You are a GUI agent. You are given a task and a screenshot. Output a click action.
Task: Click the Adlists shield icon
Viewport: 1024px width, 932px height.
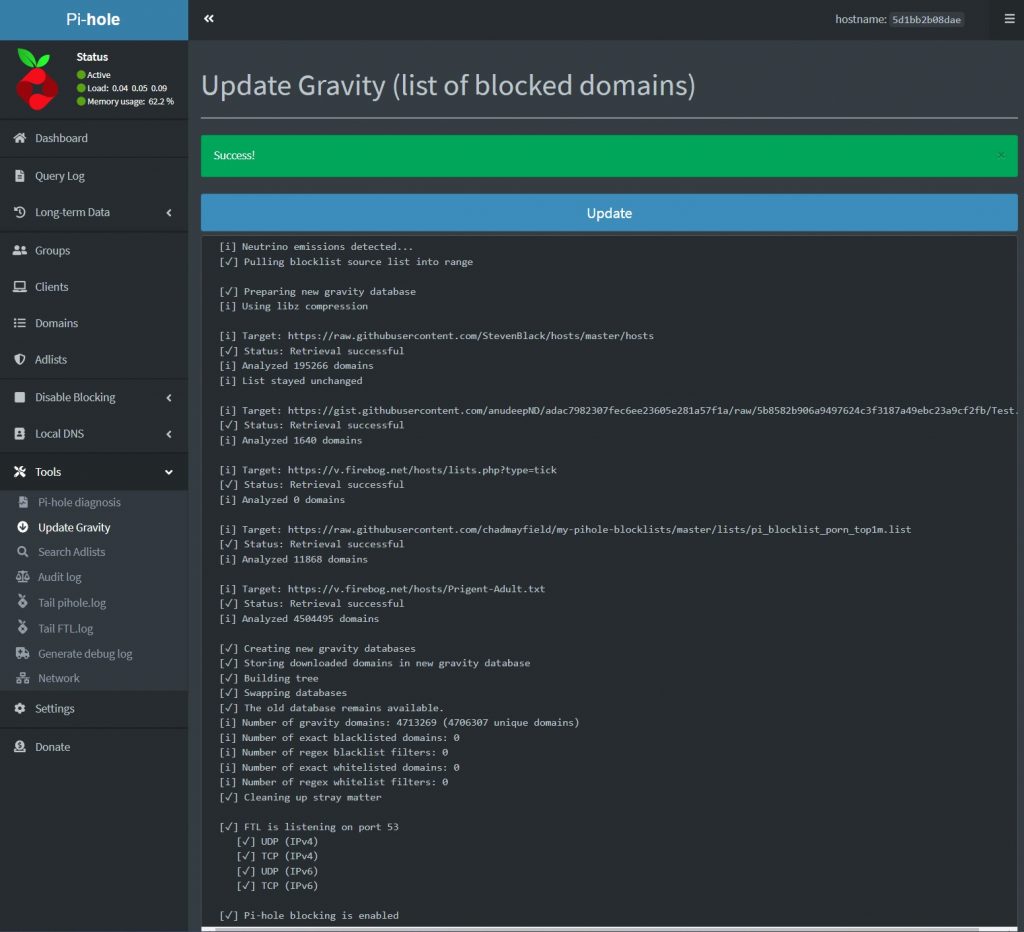pos(20,359)
